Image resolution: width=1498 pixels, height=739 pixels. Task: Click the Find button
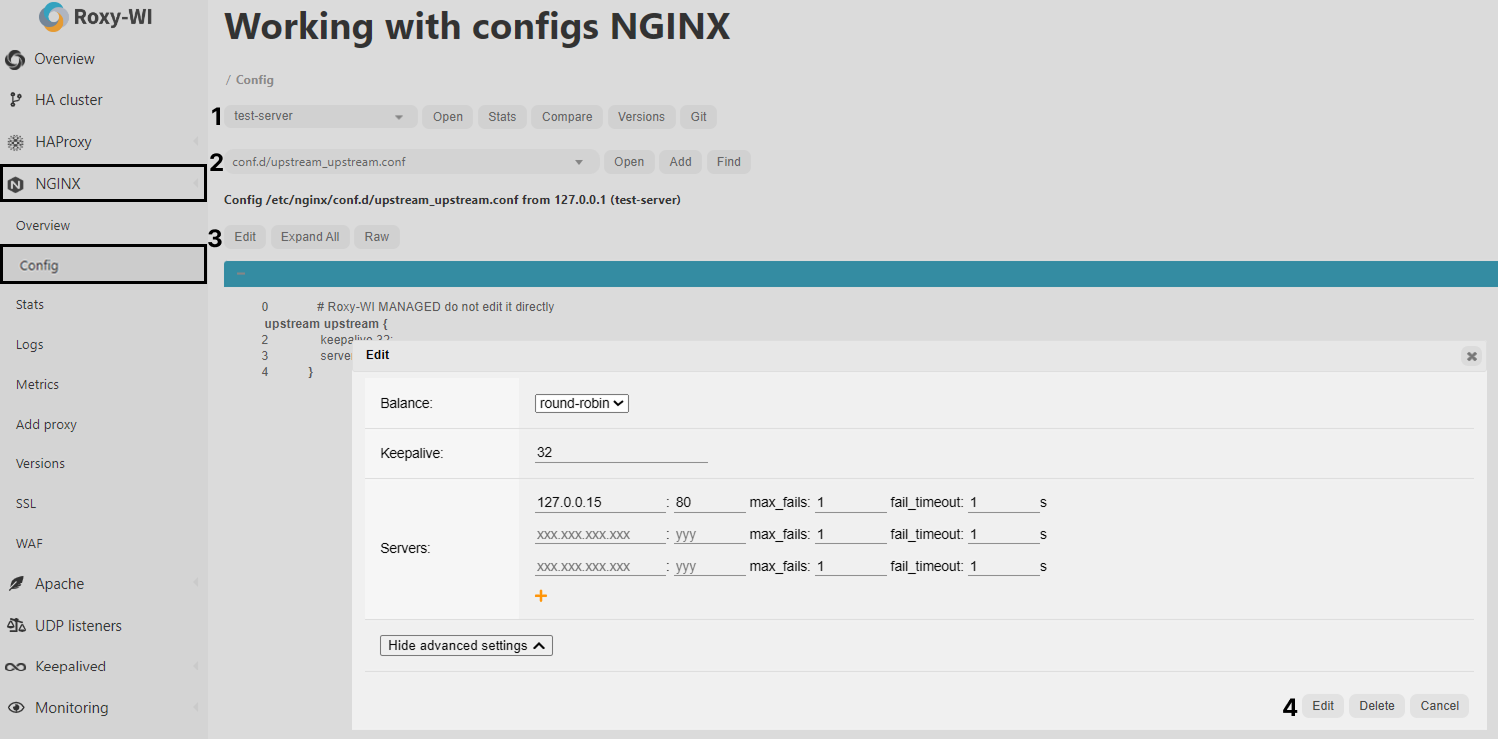pos(729,162)
